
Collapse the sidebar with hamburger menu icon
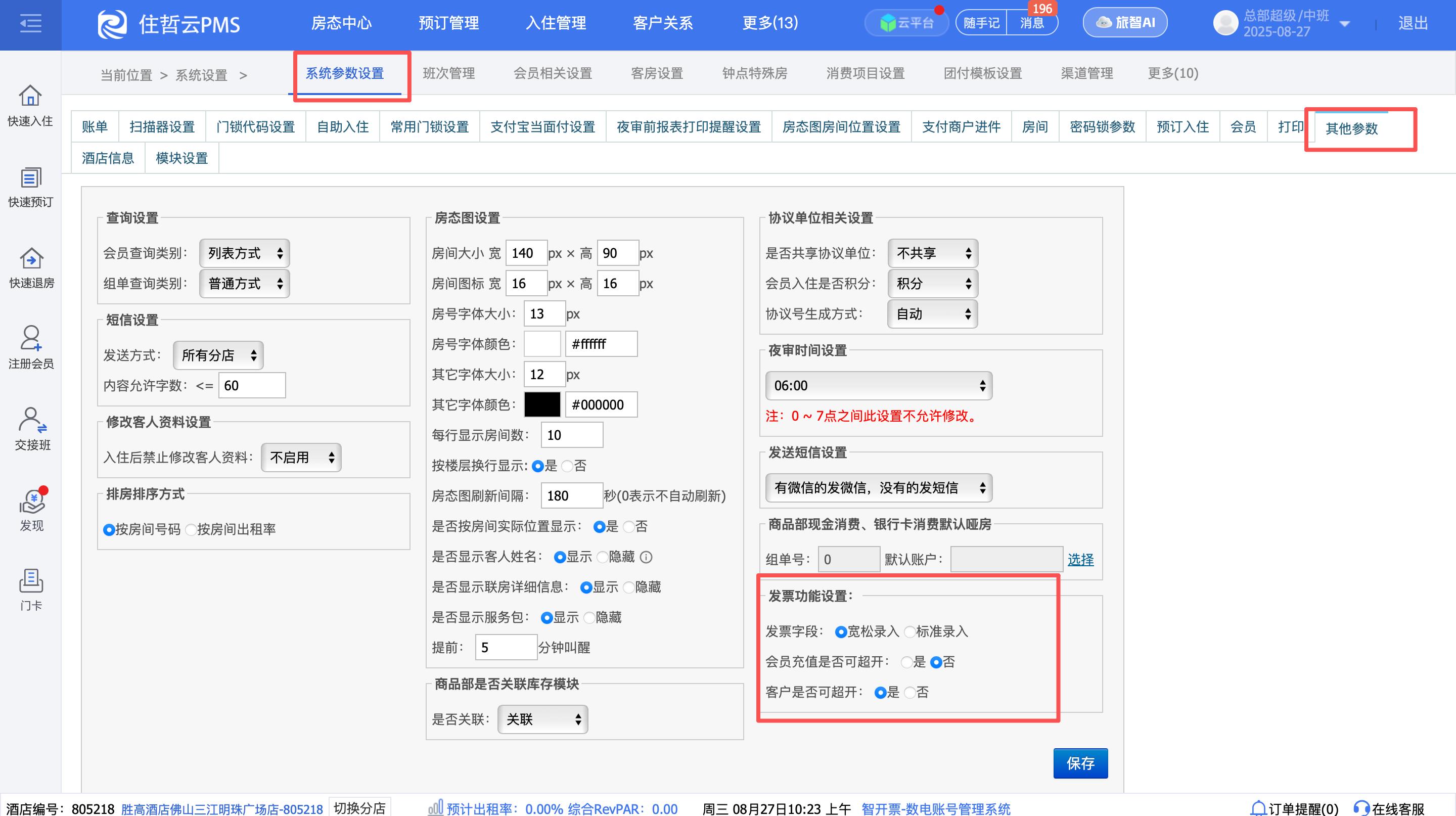(x=30, y=24)
